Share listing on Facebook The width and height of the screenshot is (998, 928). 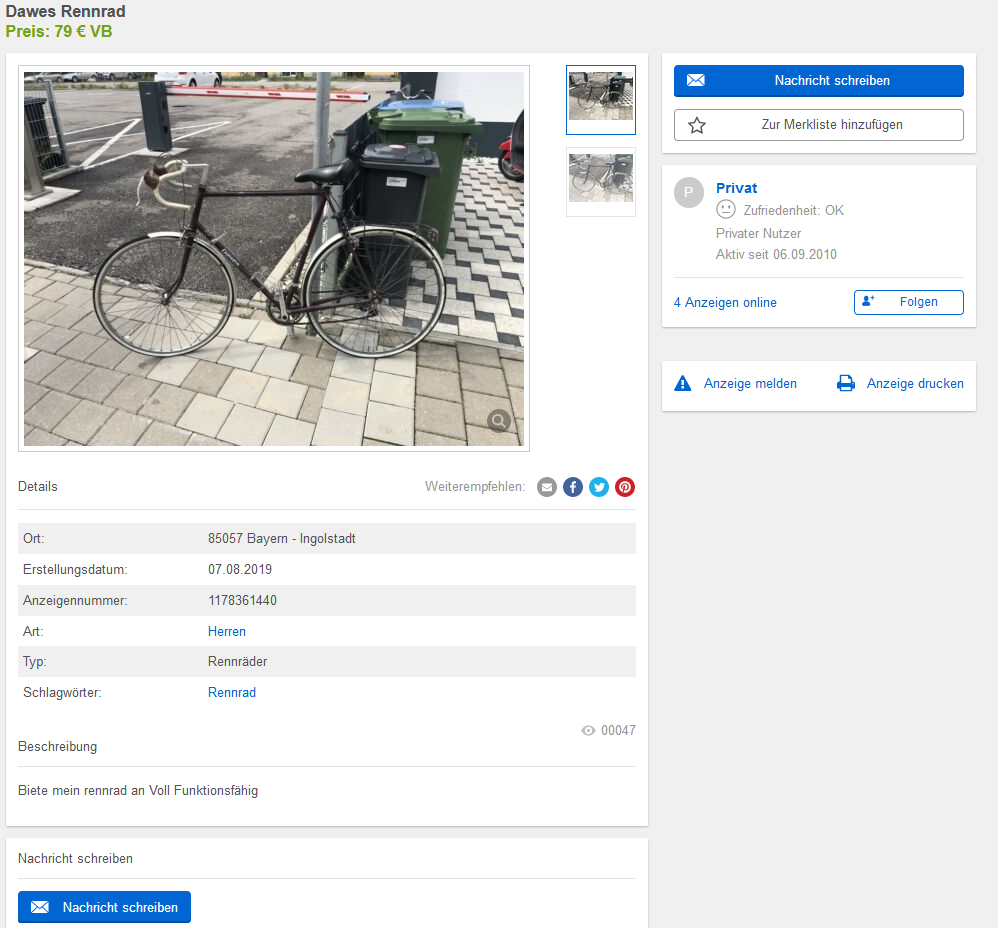pyautogui.click(x=573, y=487)
